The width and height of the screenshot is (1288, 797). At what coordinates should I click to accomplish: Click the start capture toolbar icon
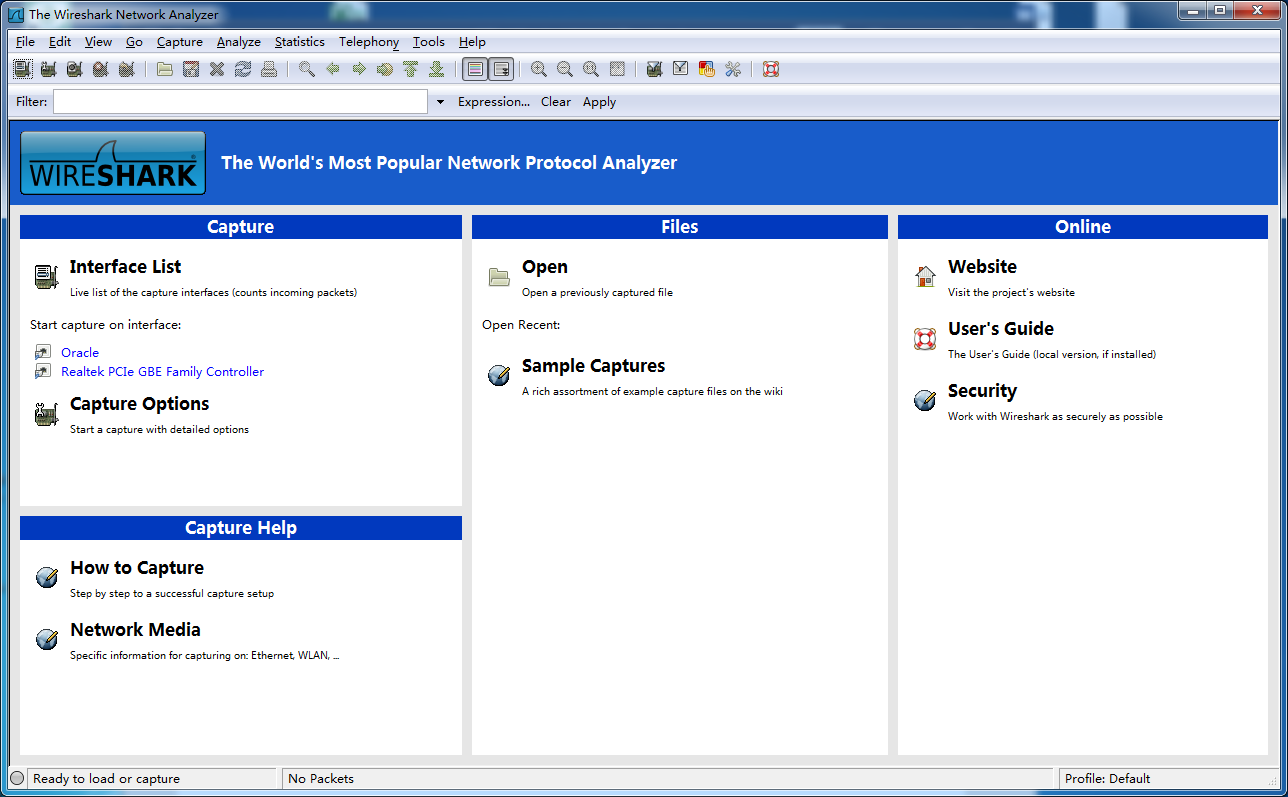tap(74, 69)
